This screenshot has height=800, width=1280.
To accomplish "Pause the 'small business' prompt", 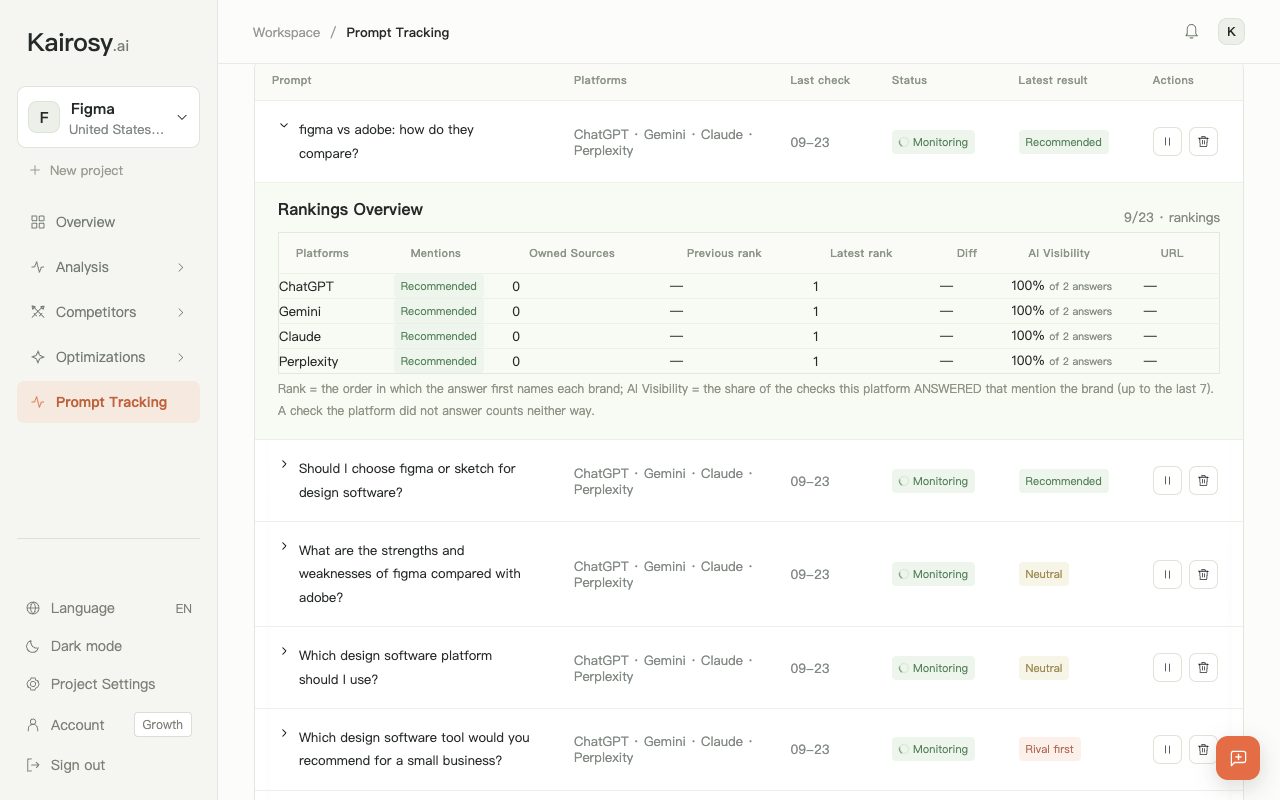I will tap(1167, 749).
